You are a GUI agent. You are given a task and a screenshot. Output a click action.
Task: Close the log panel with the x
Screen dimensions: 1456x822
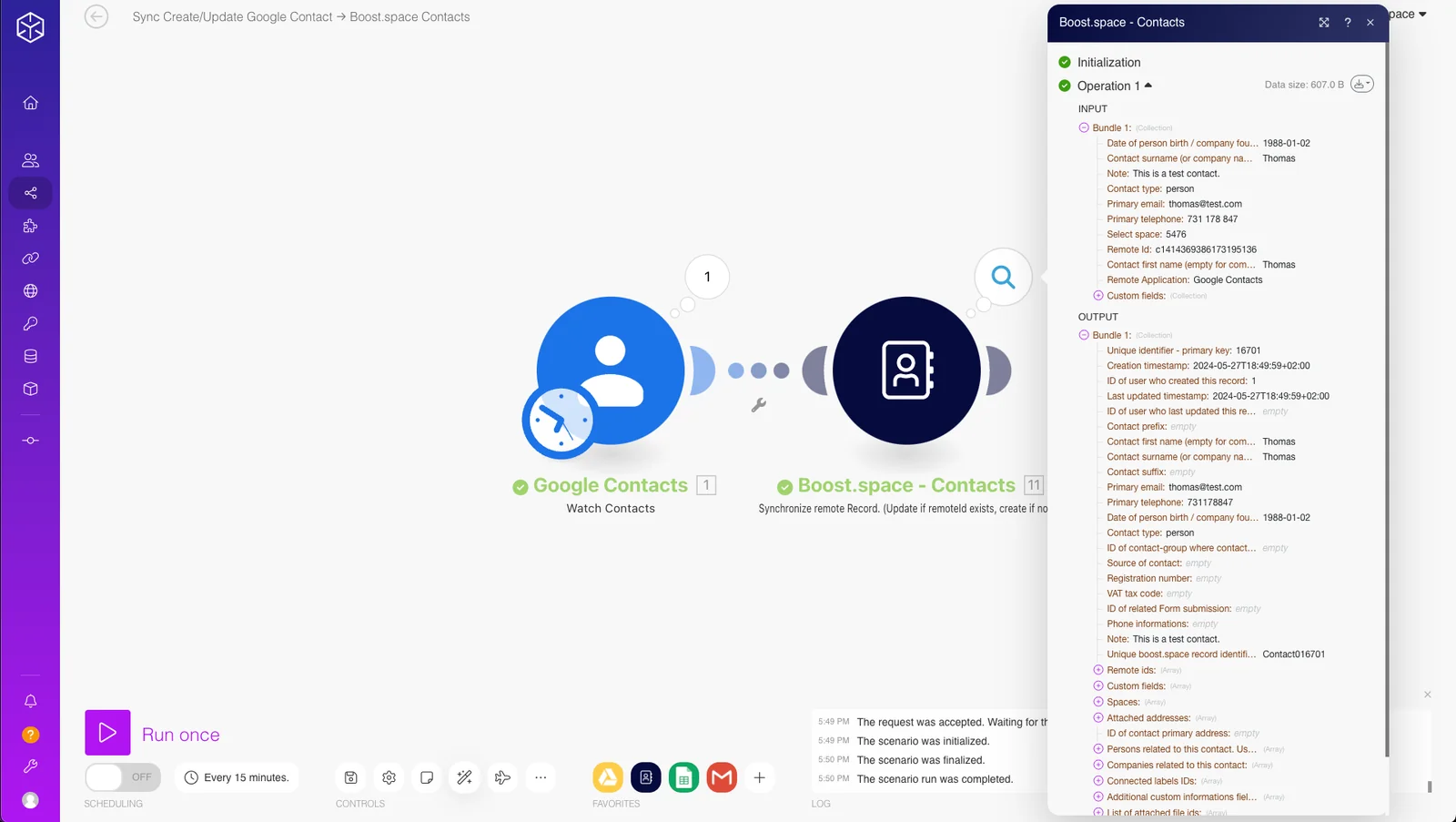coord(1428,695)
